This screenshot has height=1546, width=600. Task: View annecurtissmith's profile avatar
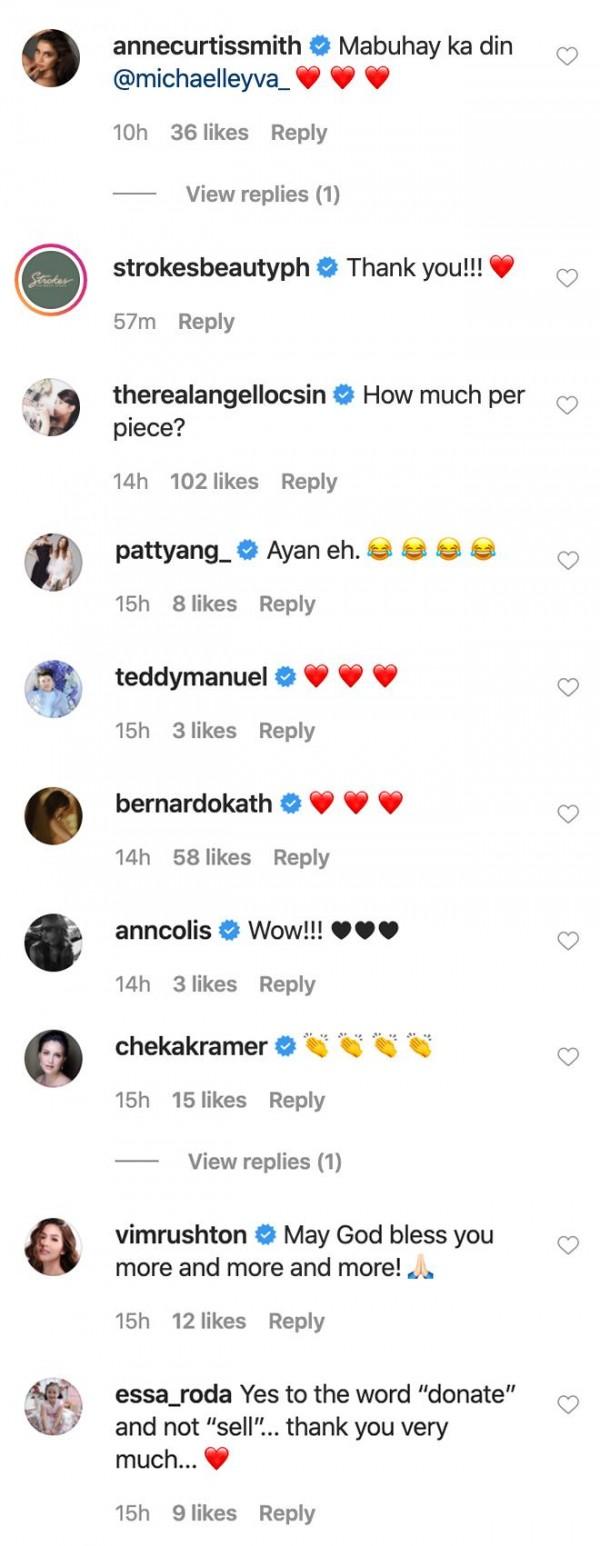click(51, 58)
